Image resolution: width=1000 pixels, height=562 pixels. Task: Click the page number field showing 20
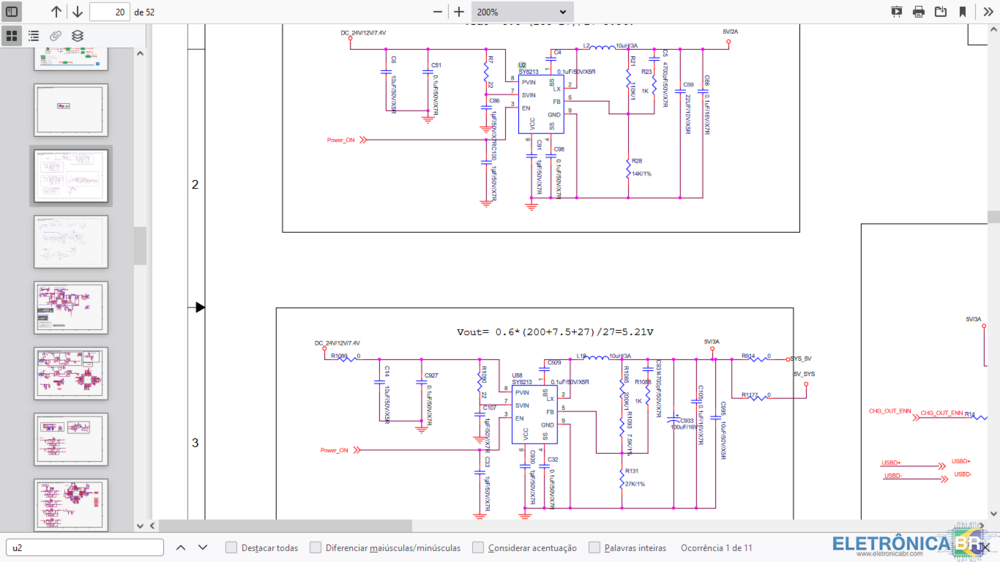[110, 12]
